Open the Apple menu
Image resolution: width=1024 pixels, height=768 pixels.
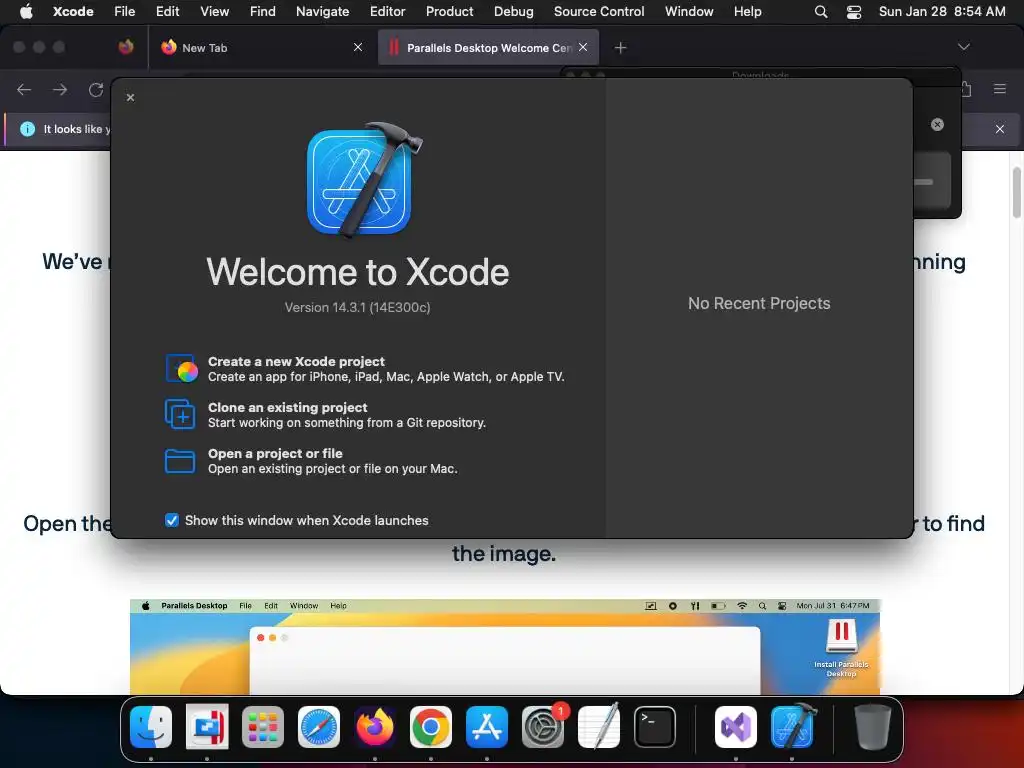pos(26,12)
